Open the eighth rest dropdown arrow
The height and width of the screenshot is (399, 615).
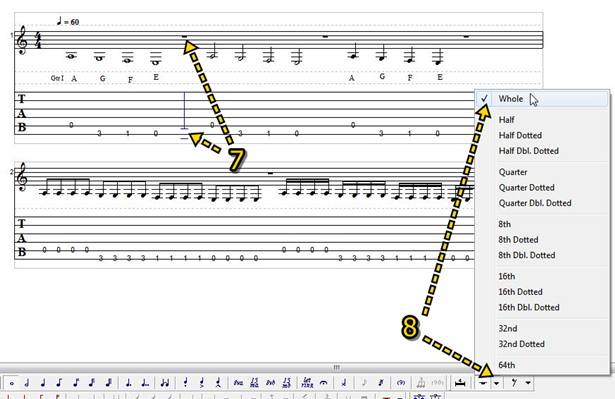(x=528, y=383)
